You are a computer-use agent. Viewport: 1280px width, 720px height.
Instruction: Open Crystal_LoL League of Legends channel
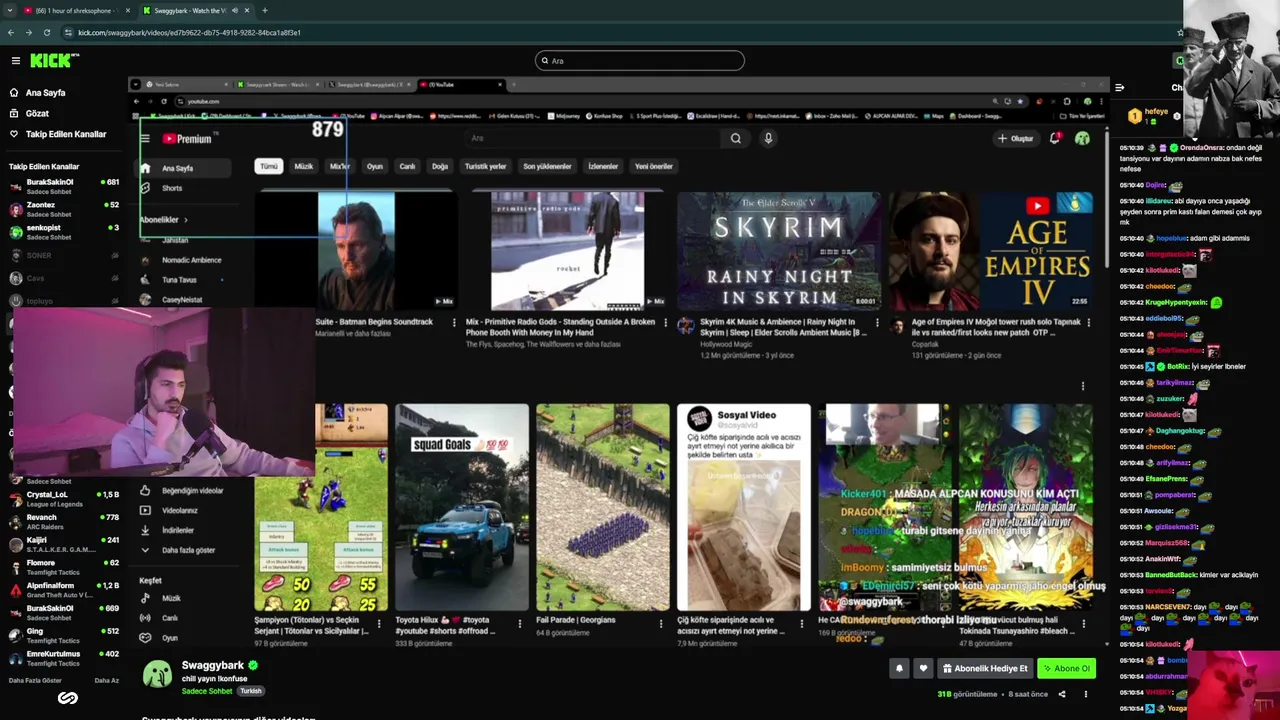coord(62,498)
